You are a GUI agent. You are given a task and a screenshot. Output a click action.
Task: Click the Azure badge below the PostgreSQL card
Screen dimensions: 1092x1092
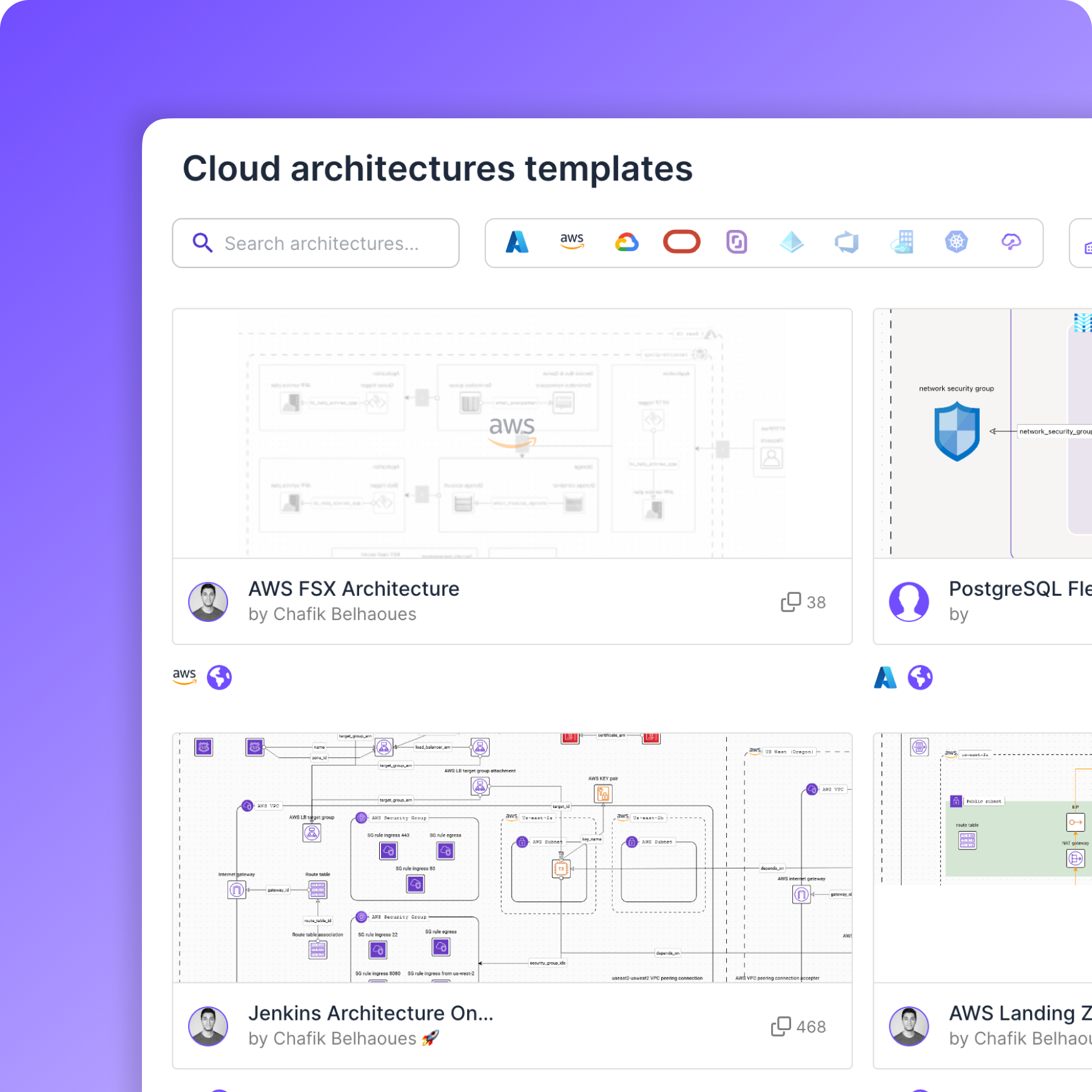pos(886,677)
